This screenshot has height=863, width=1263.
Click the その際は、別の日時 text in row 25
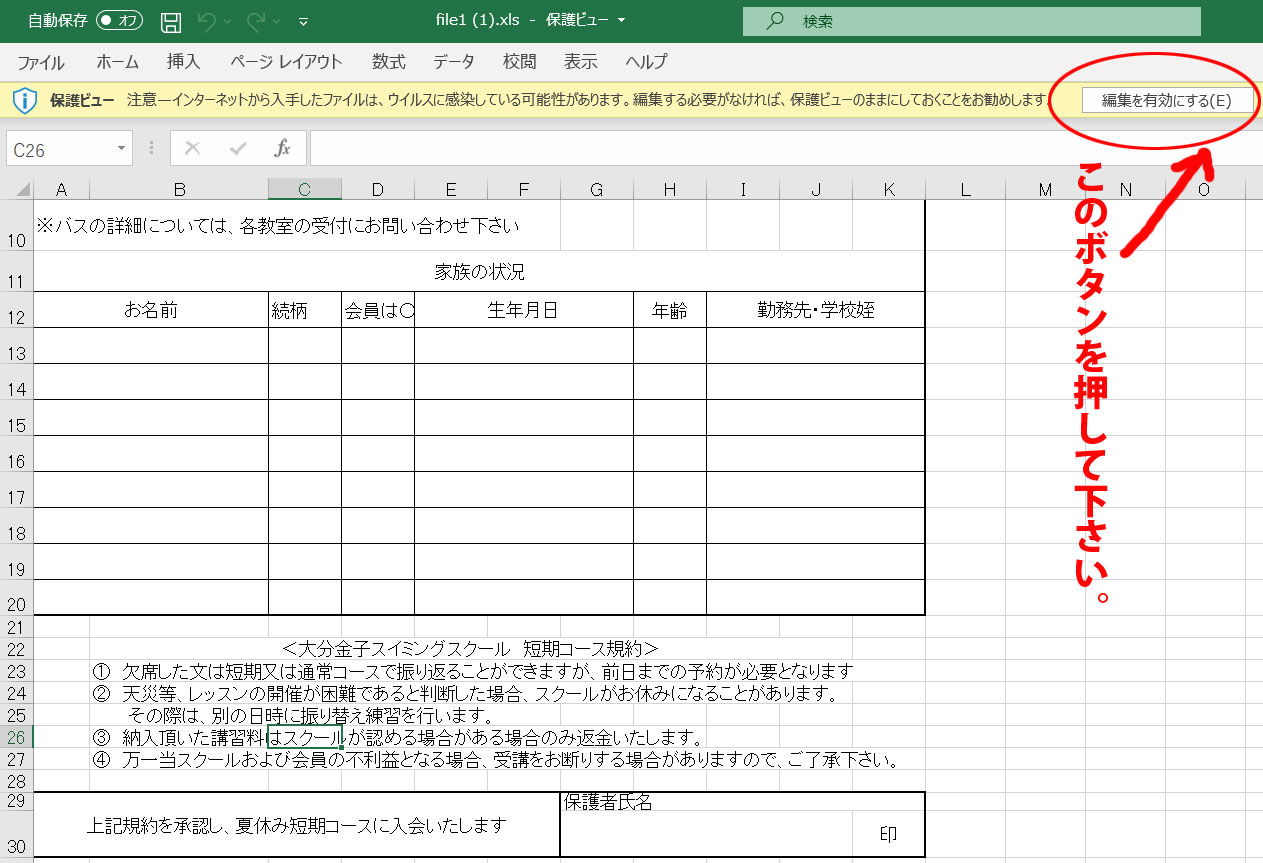coord(311,716)
